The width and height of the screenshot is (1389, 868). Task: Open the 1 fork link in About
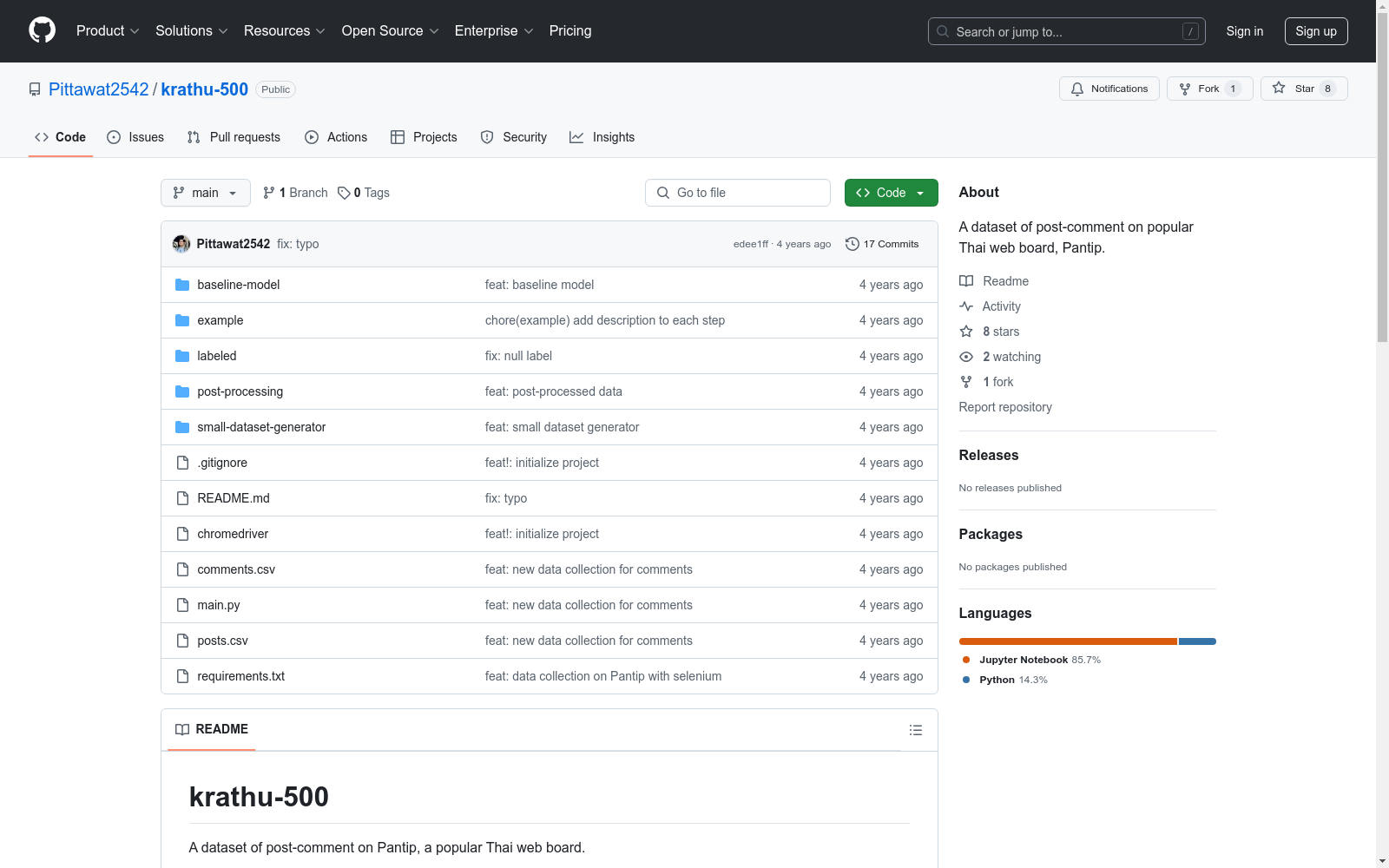coord(998,382)
